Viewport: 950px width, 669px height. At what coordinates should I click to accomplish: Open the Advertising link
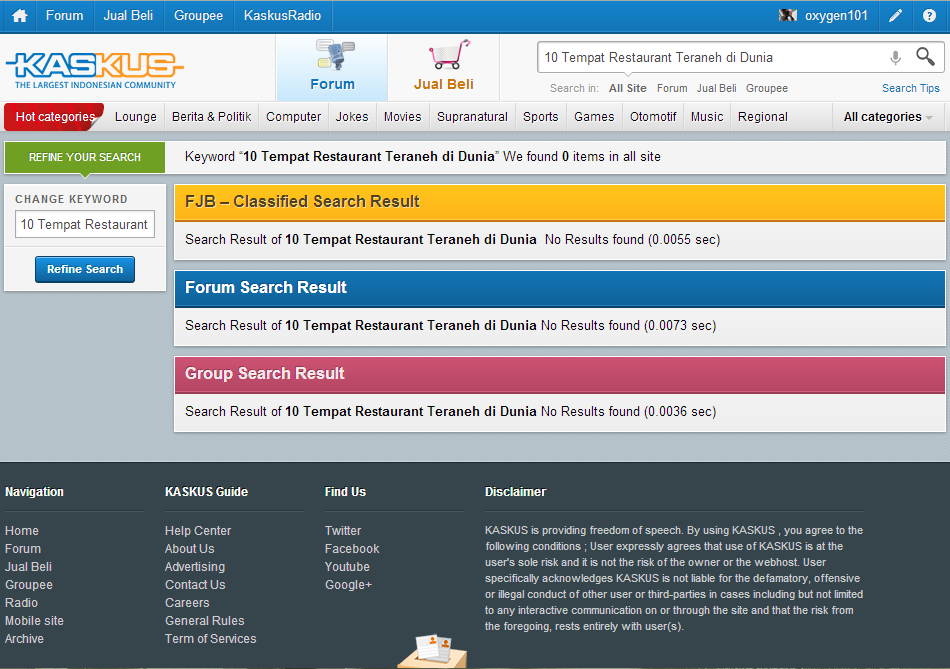click(x=195, y=567)
